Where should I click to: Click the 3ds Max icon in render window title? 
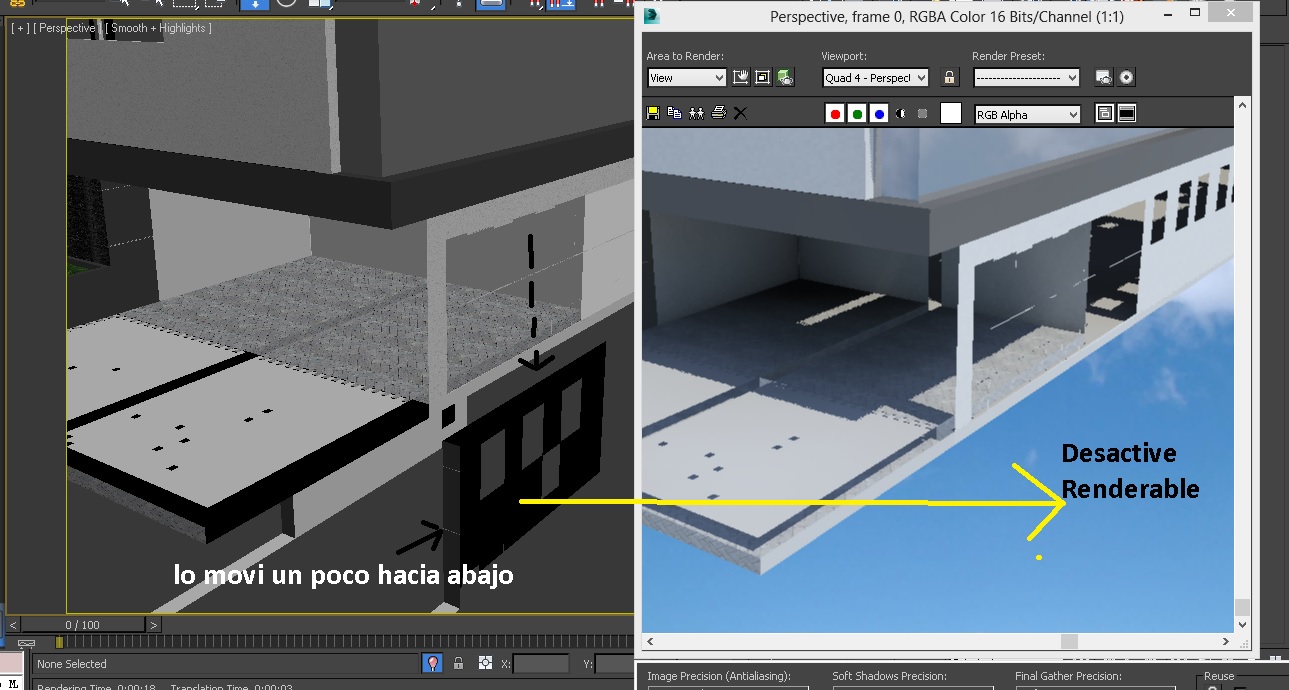click(652, 16)
